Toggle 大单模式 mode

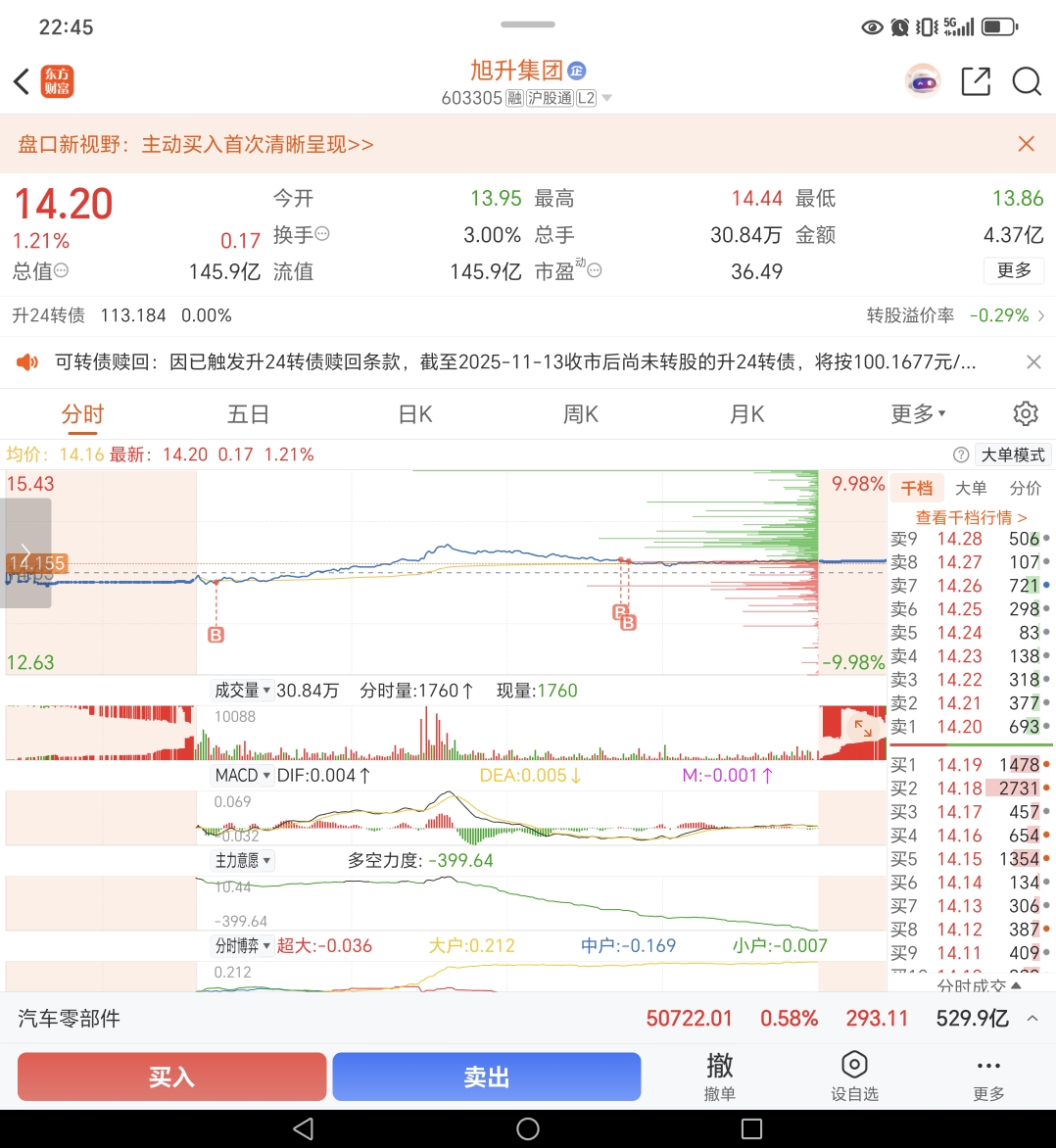pos(1013,454)
